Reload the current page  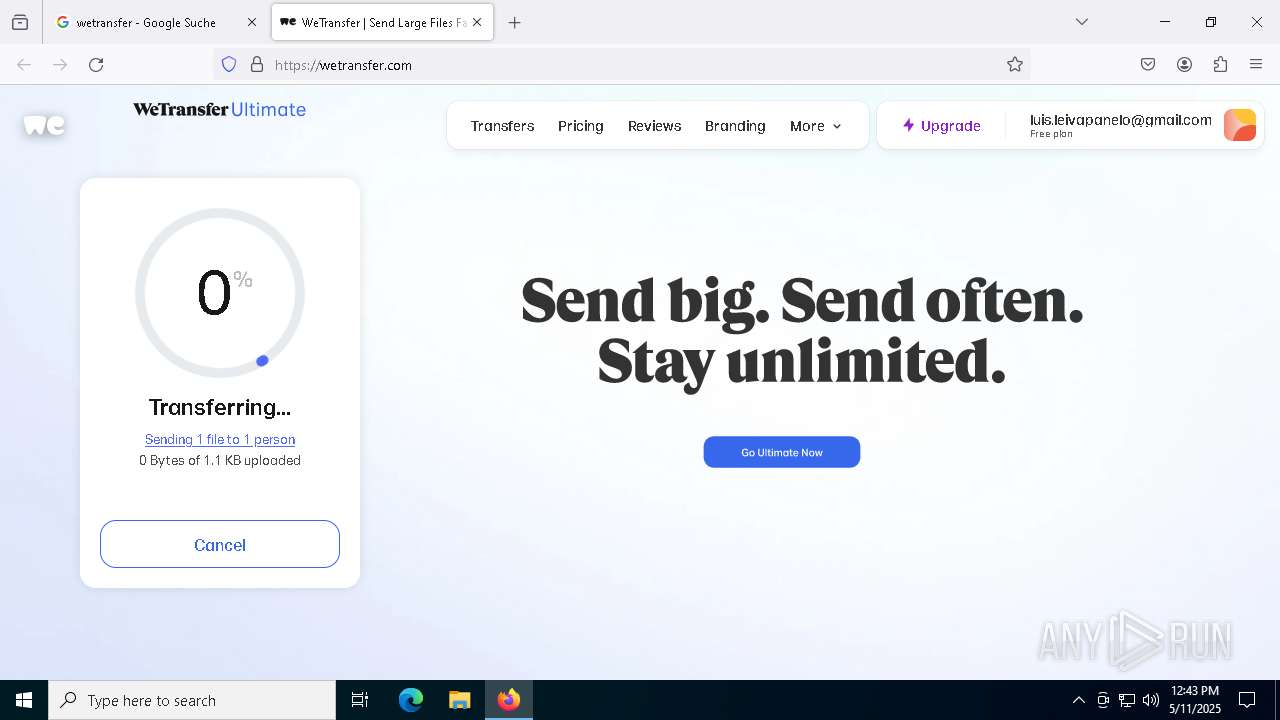click(x=96, y=65)
